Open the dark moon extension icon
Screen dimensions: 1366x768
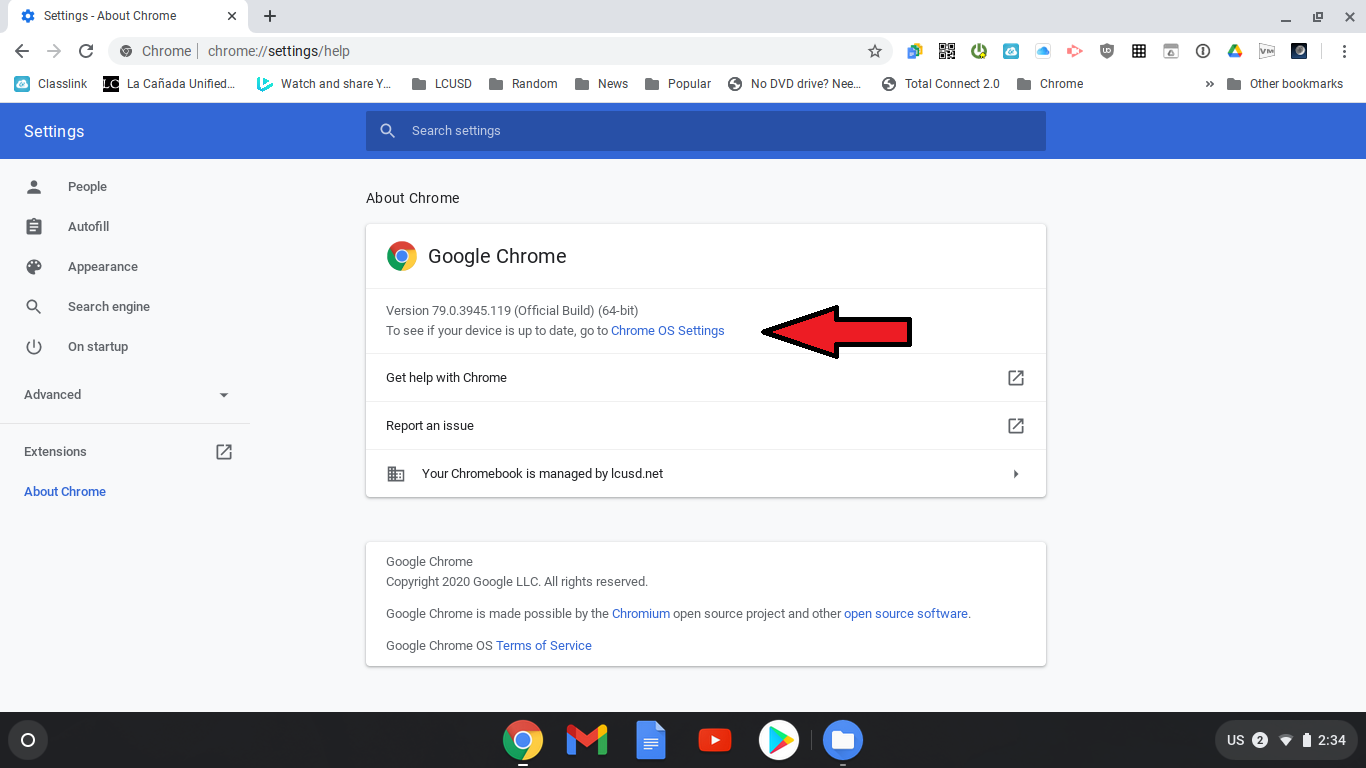click(x=1298, y=51)
